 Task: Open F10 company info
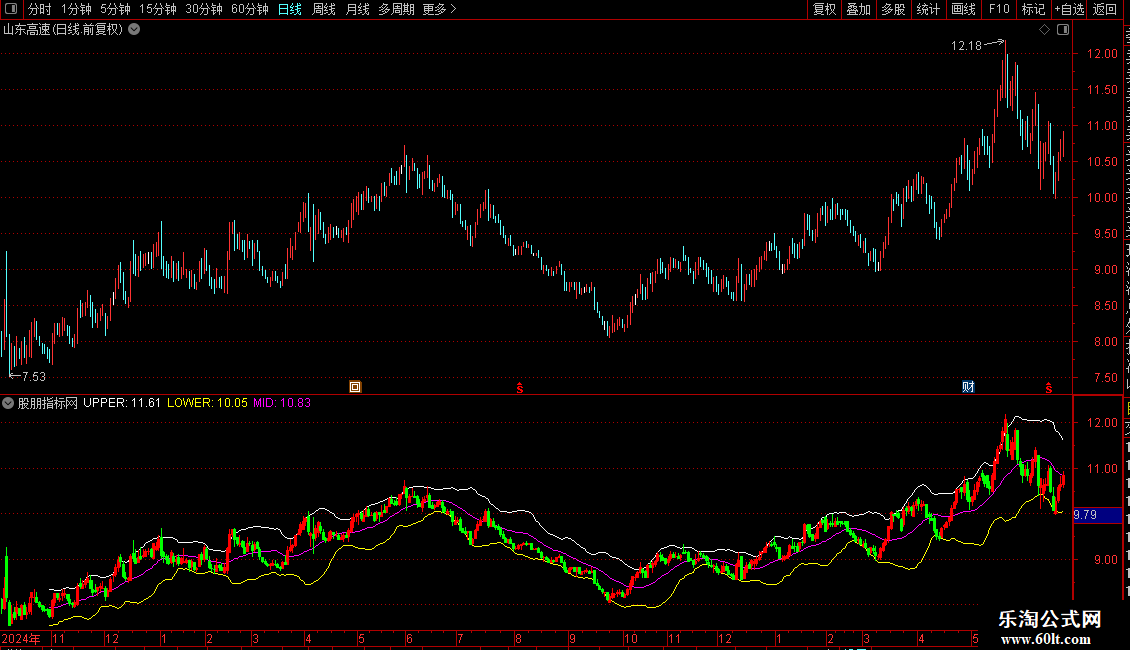[x=999, y=9]
